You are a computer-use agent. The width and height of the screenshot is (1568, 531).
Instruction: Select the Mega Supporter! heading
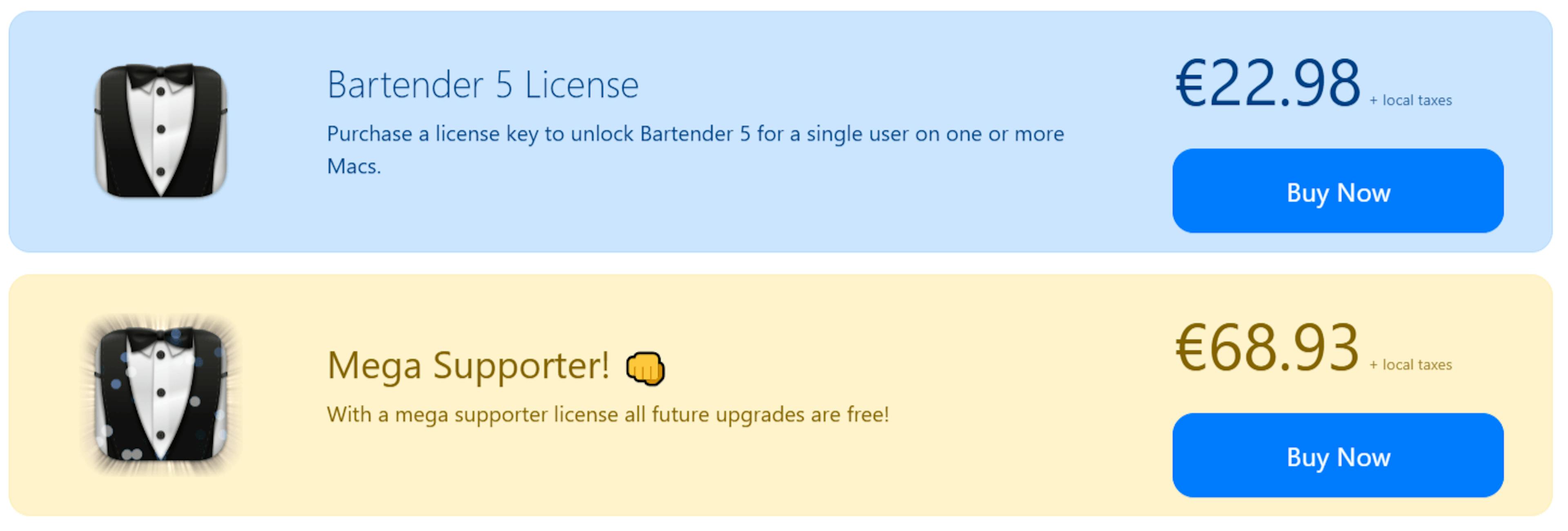coord(468,365)
